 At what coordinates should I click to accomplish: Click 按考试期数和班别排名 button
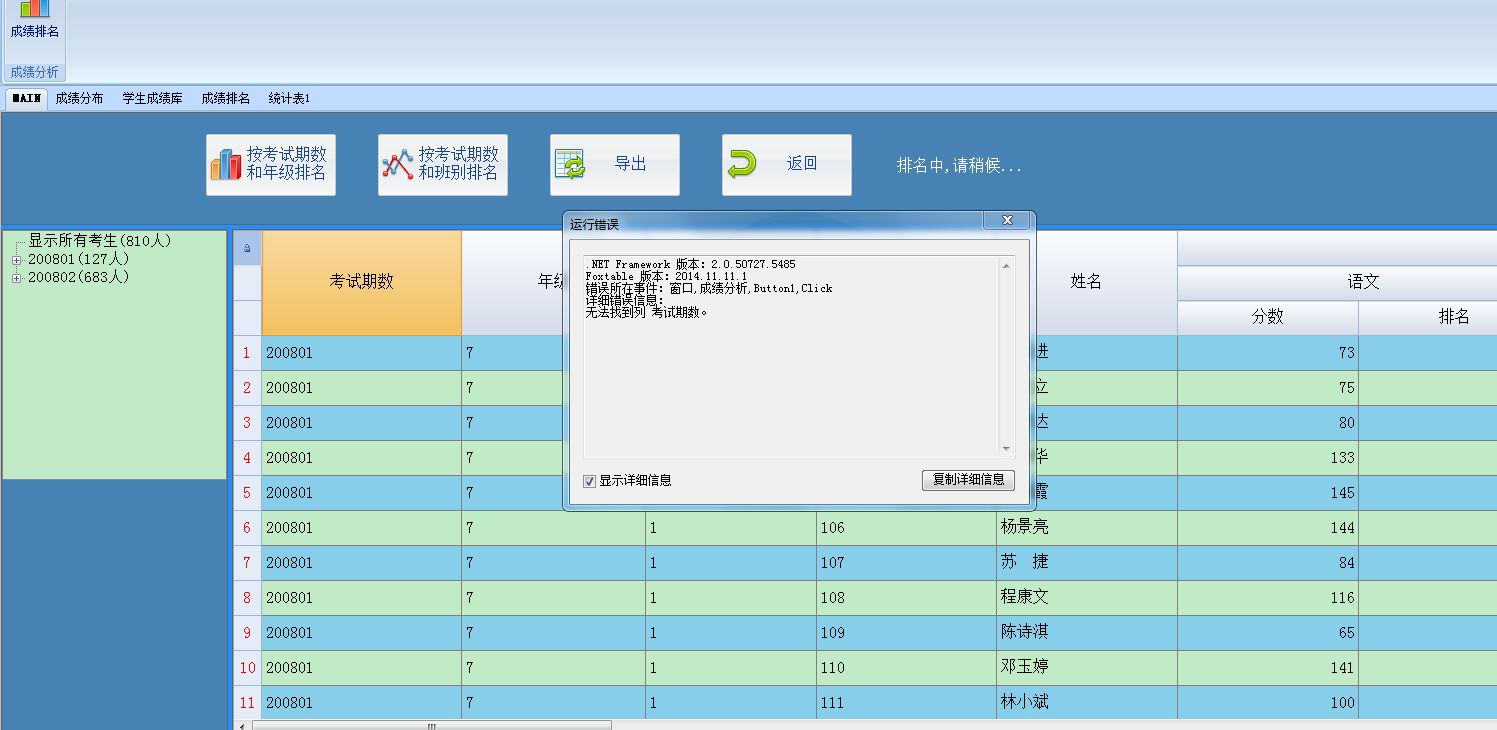coord(443,165)
